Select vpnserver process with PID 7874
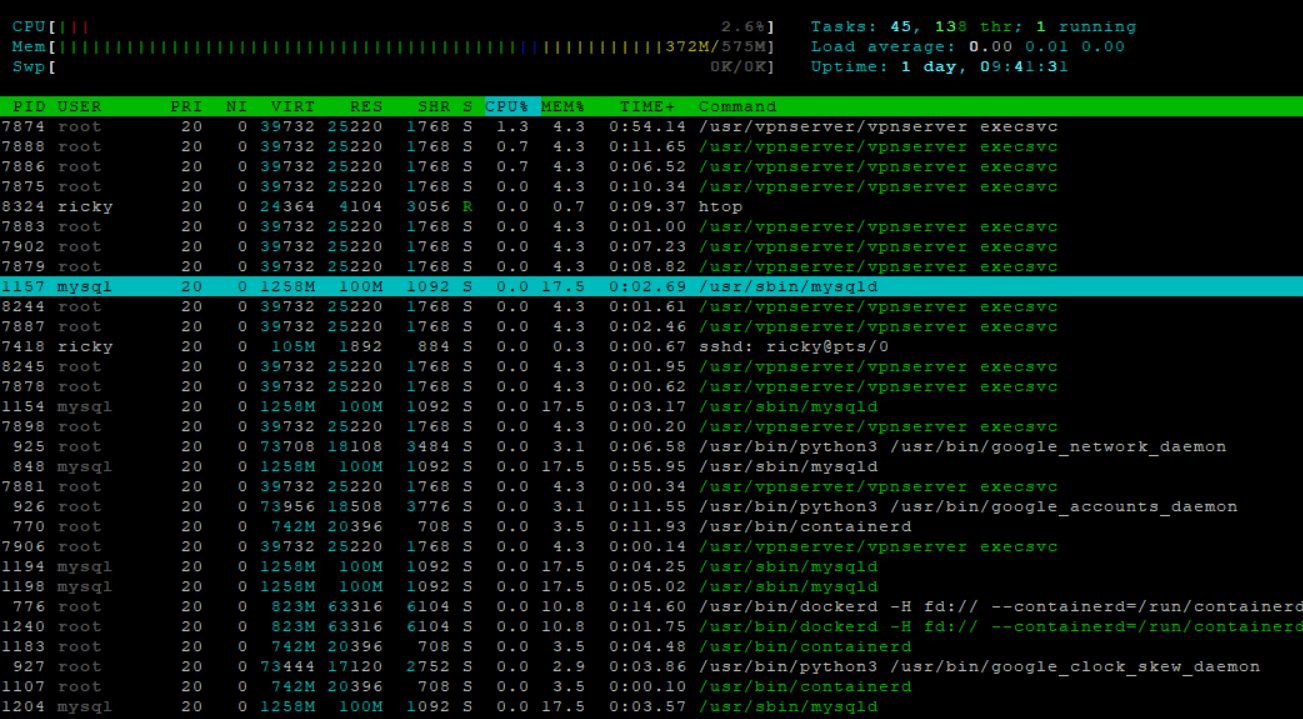The width and height of the screenshot is (1303, 719). 651,126
